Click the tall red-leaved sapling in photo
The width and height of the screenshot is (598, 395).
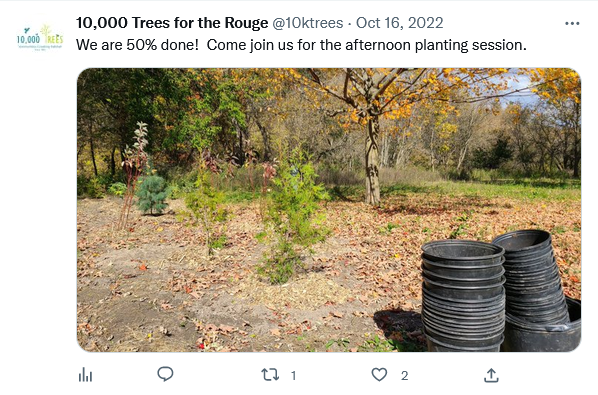133,175
